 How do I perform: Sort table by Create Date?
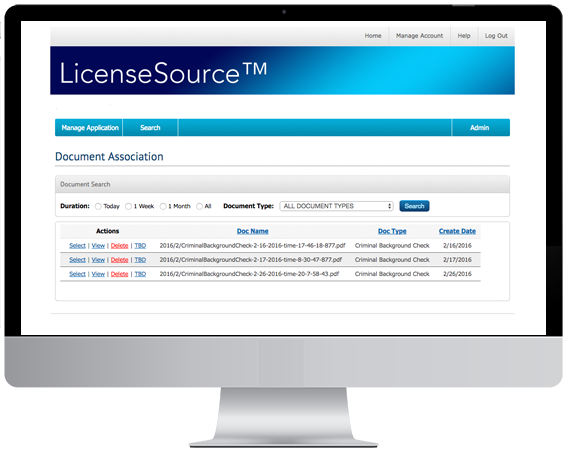pyautogui.click(x=457, y=231)
